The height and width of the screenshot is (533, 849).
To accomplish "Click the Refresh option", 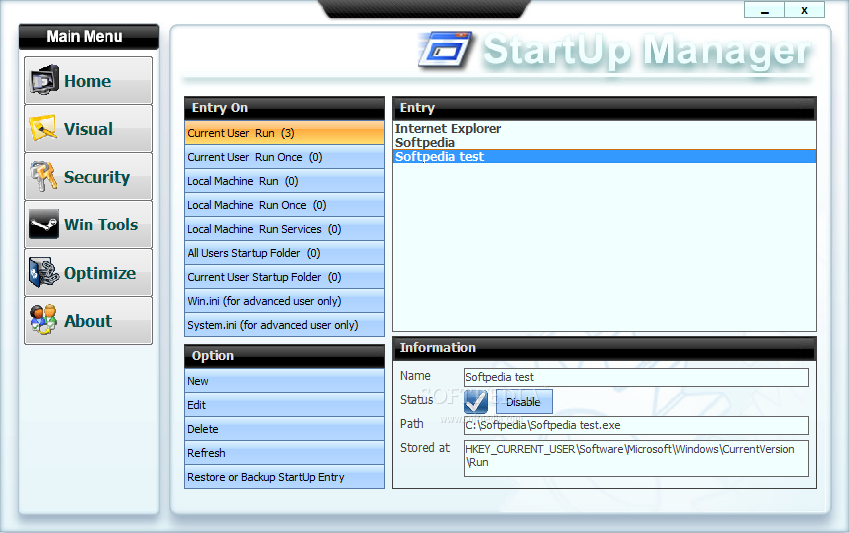I will tap(284, 453).
